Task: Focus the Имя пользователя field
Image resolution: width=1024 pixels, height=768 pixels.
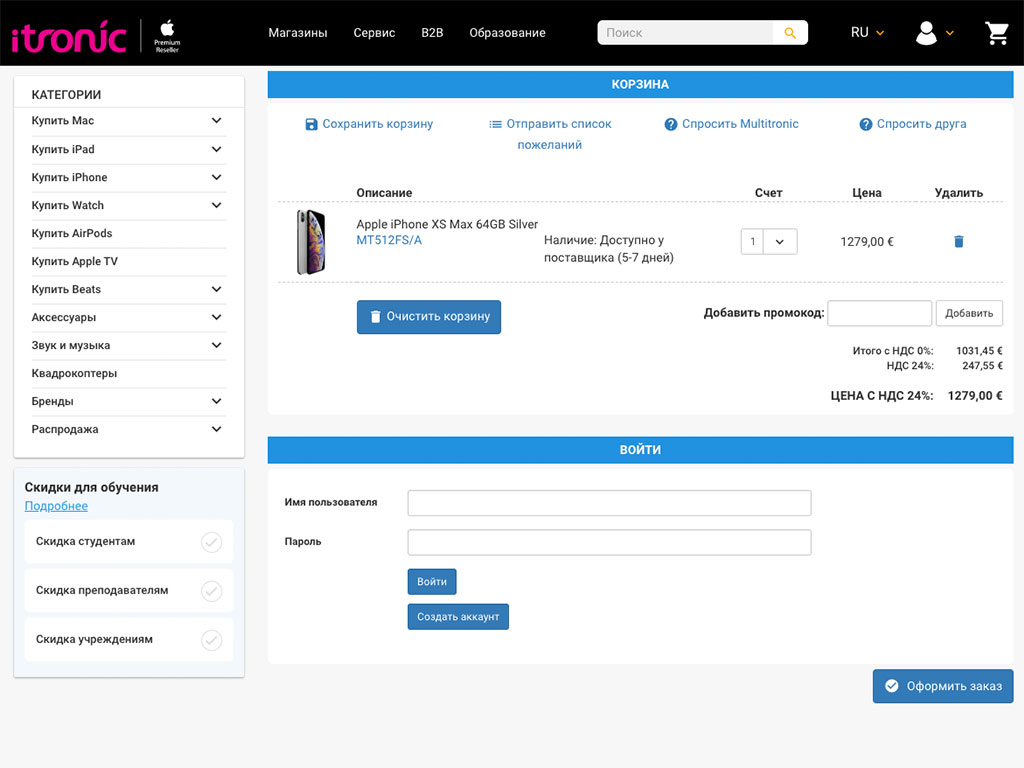Action: pyautogui.click(x=609, y=504)
